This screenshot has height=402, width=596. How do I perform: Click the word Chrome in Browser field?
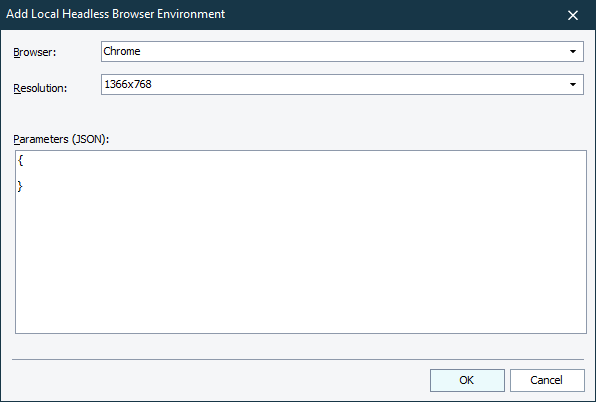click(122, 51)
